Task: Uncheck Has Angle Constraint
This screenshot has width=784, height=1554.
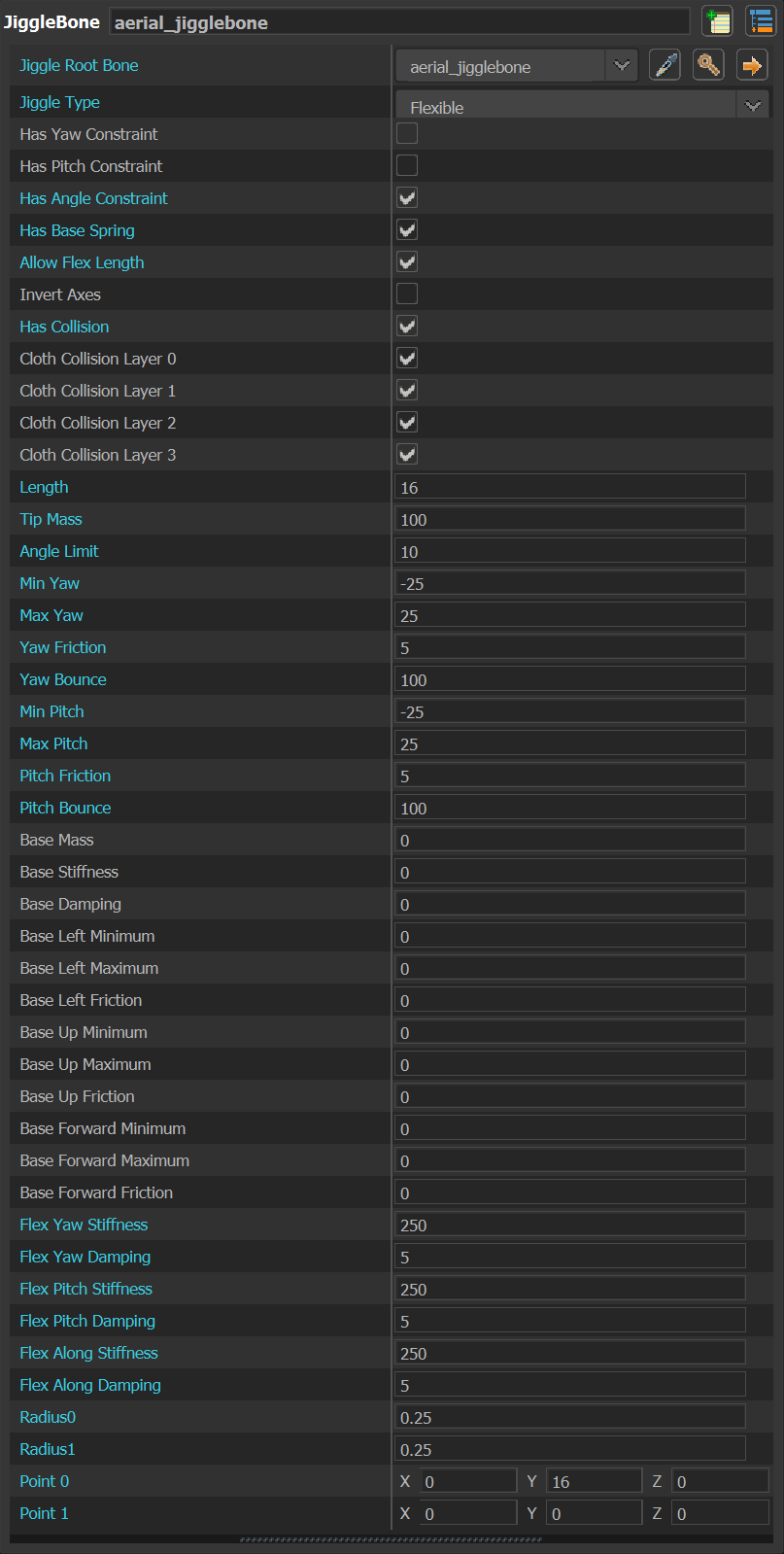Action: (x=407, y=198)
